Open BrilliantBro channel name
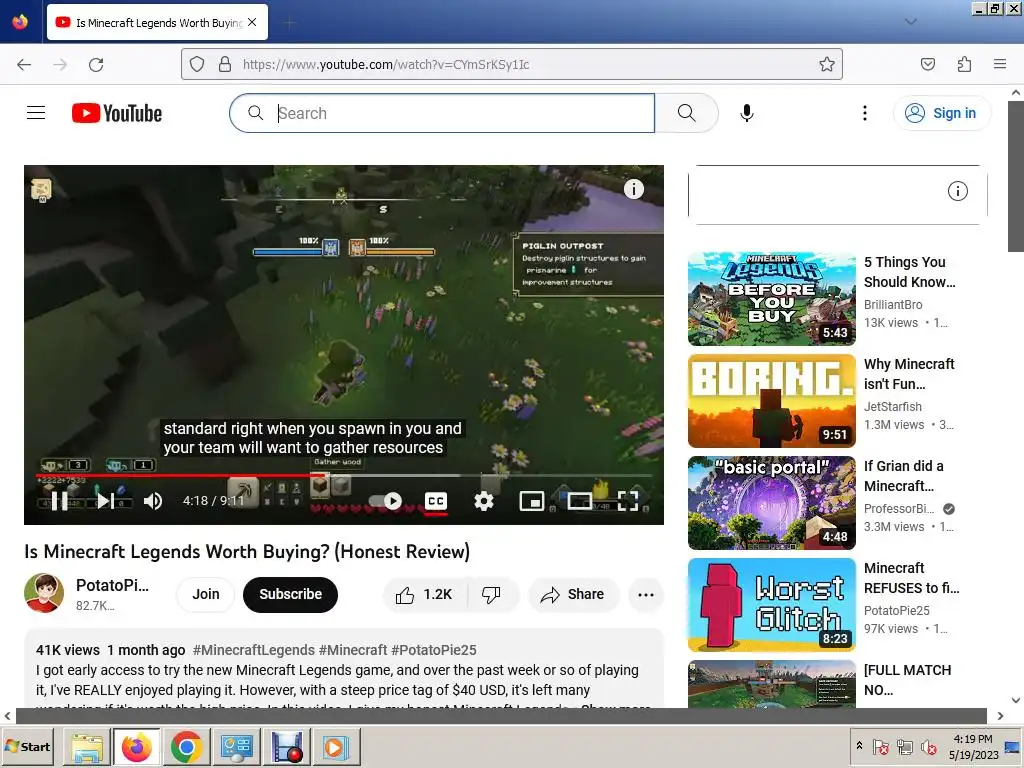This screenshot has height=768, width=1024. (893, 305)
